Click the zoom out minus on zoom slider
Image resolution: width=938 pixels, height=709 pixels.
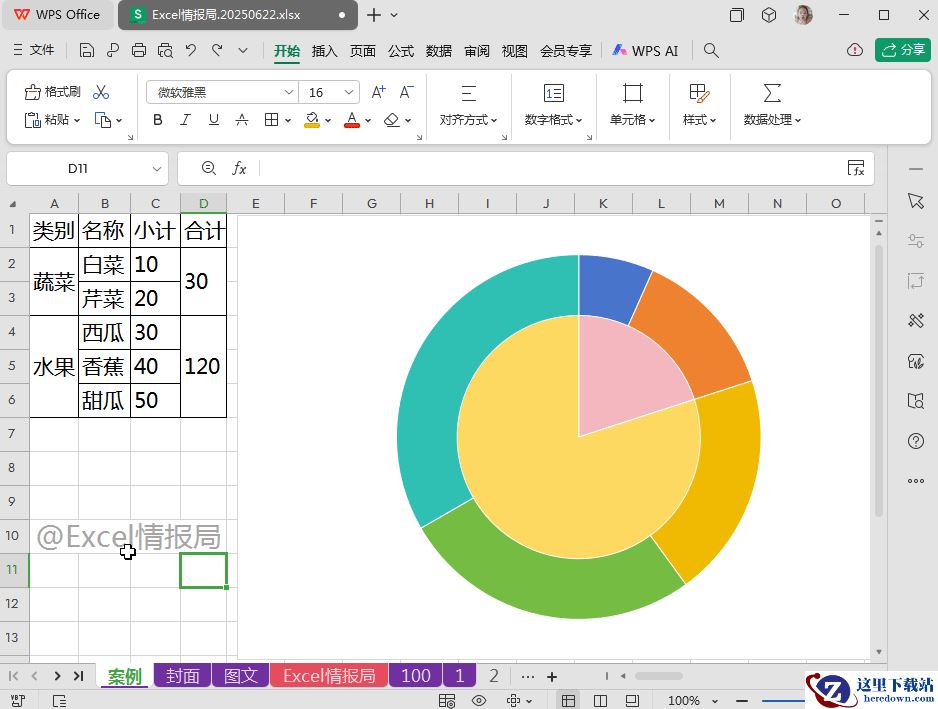coord(742,701)
